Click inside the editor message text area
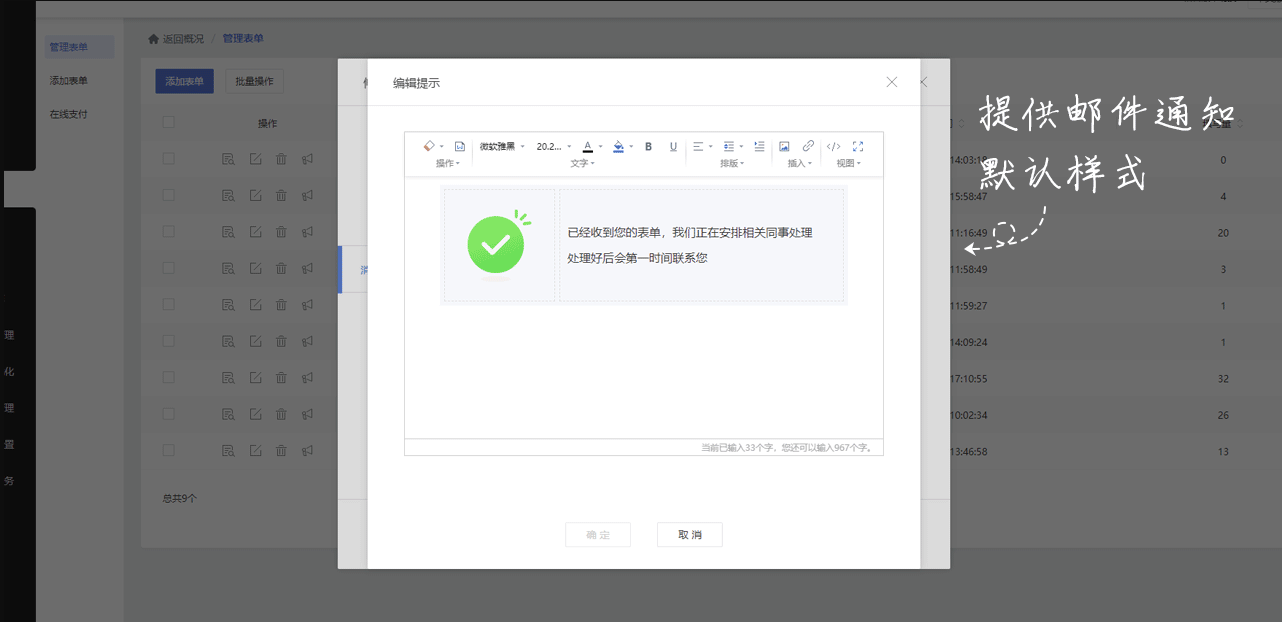1282x622 pixels. pos(689,245)
